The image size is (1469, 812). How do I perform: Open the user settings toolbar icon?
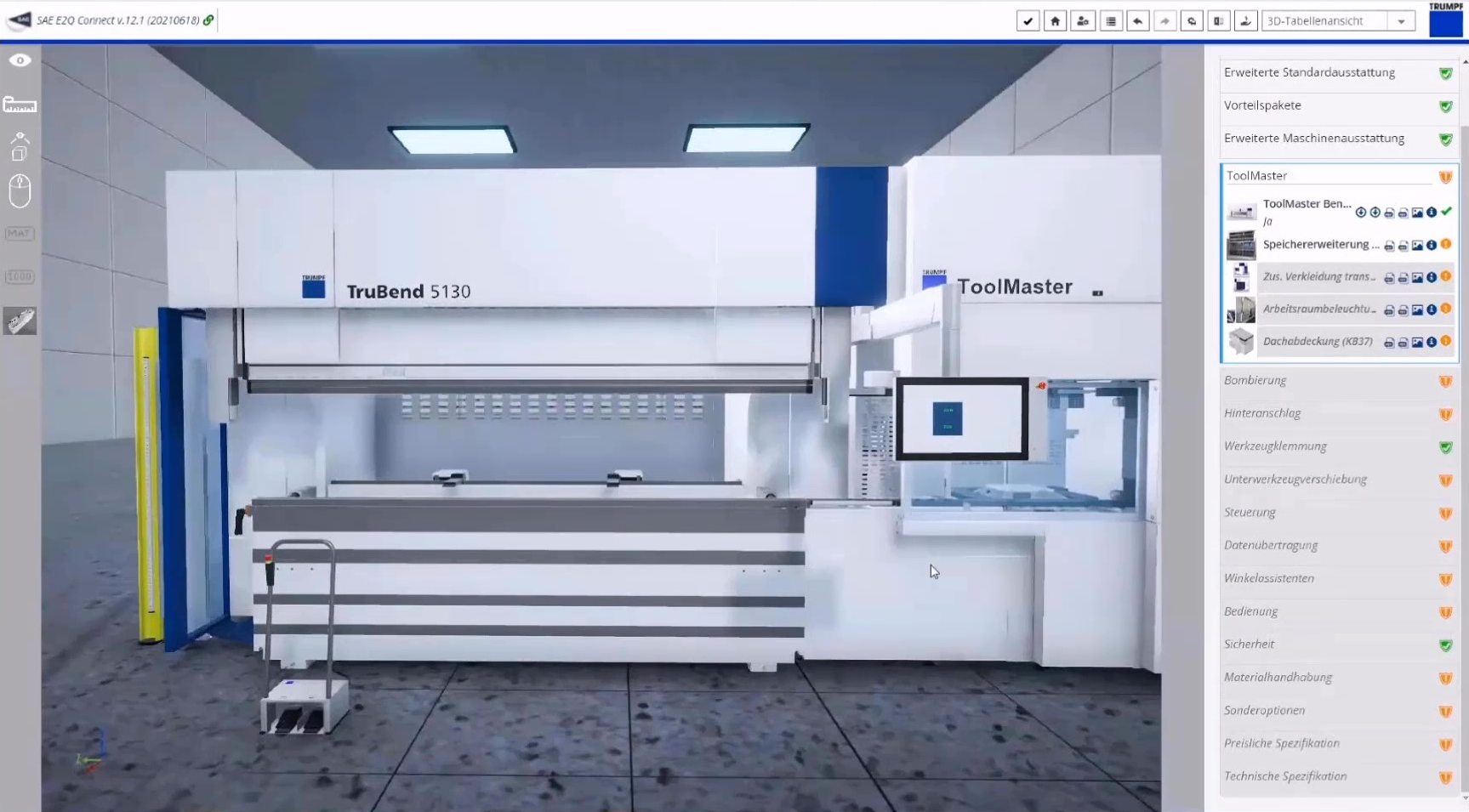[1083, 21]
